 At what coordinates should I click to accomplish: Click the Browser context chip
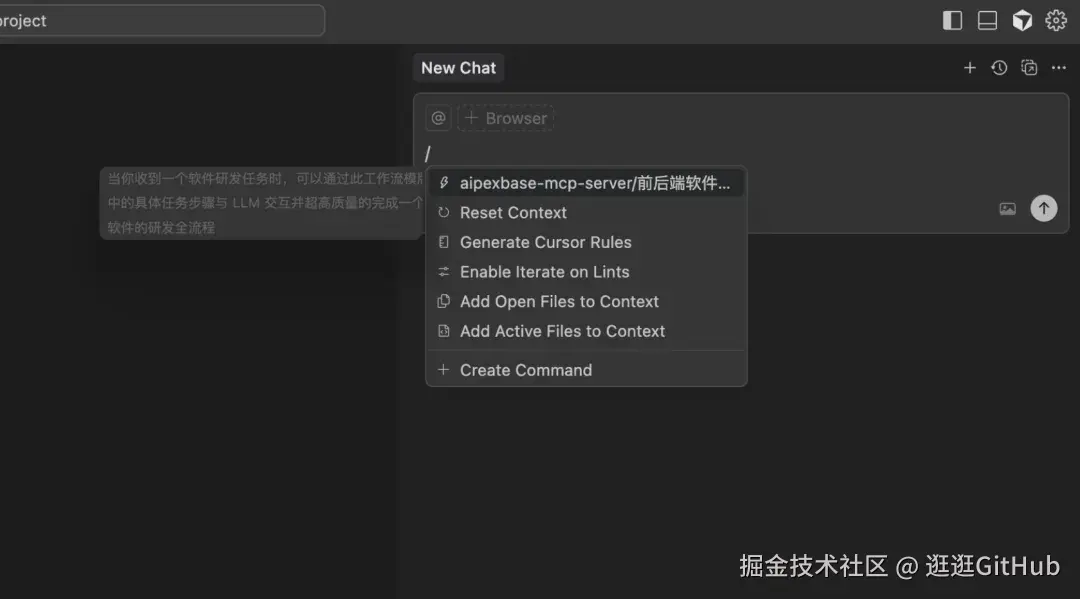(x=506, y=117)
